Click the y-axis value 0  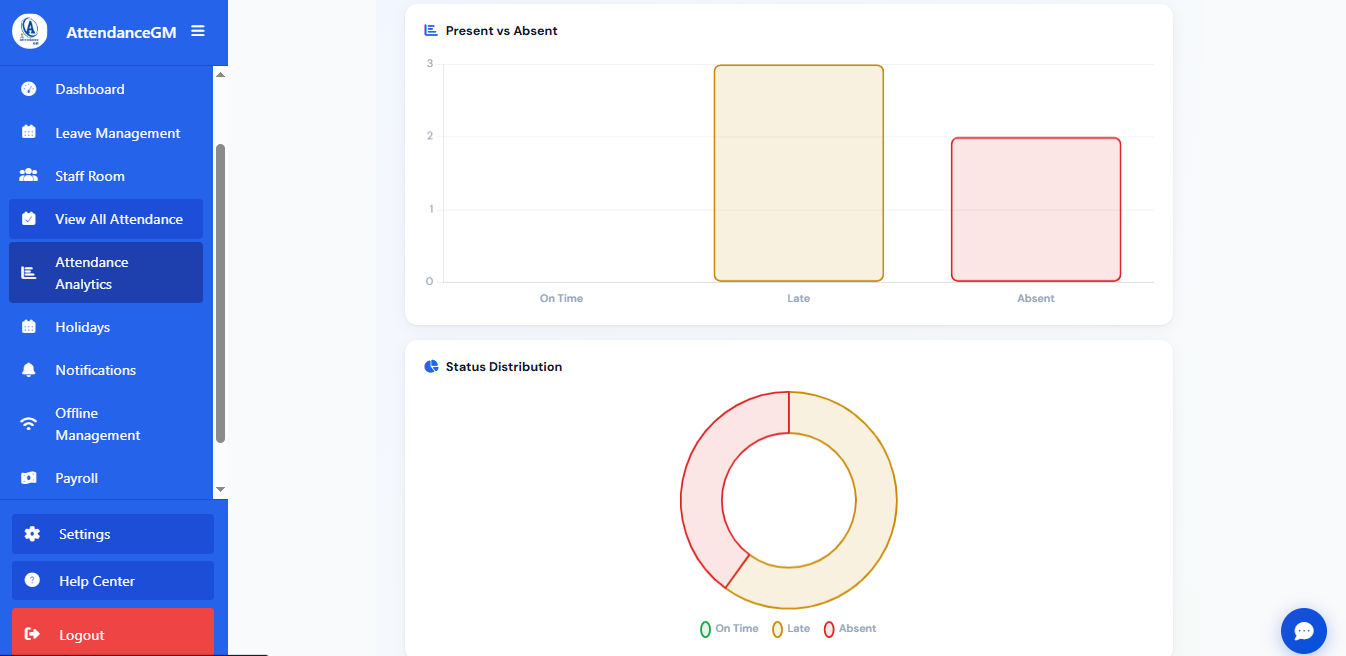pos(430,281)
